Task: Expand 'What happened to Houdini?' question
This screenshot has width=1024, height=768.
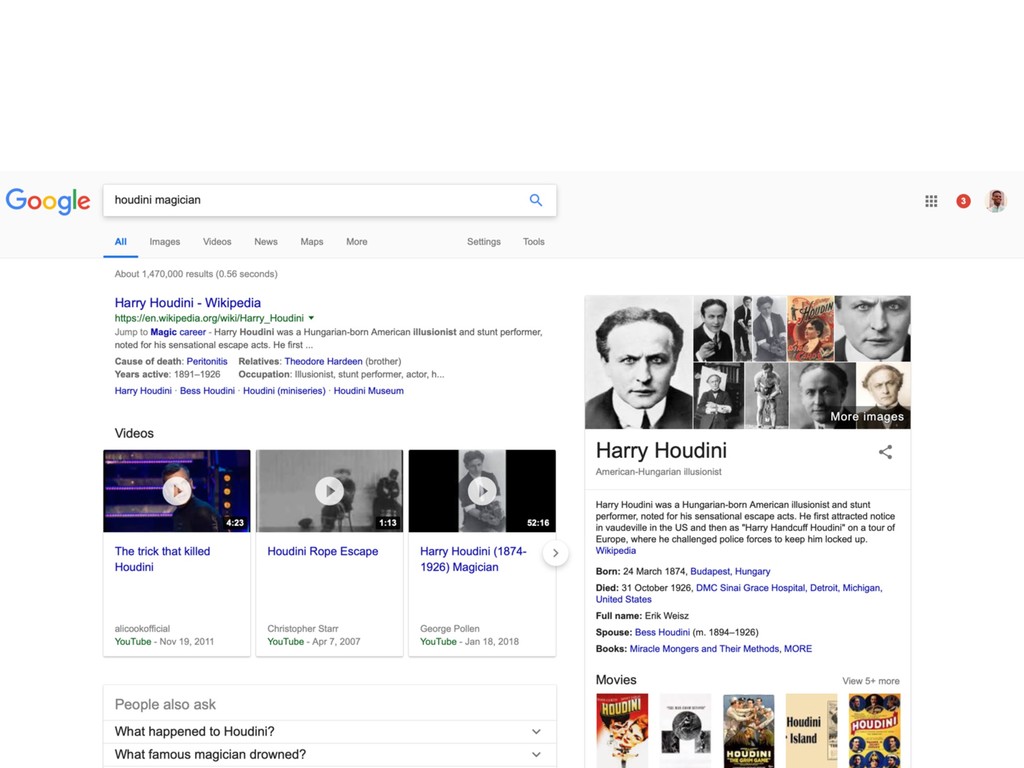Action: pyautogui.click(x=330, y=731)
